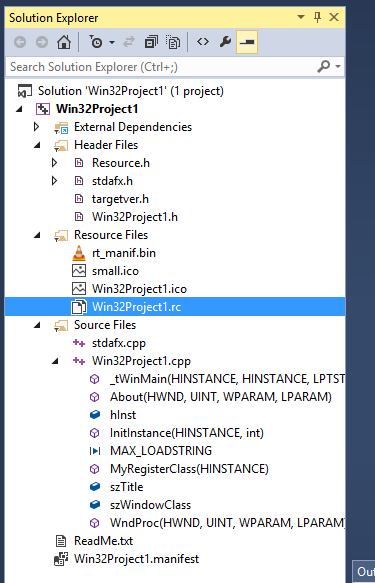Viewport: 375px width, 583px height.
Task: Click the Win32Project1.rc file icon
Action: (79, 307)
